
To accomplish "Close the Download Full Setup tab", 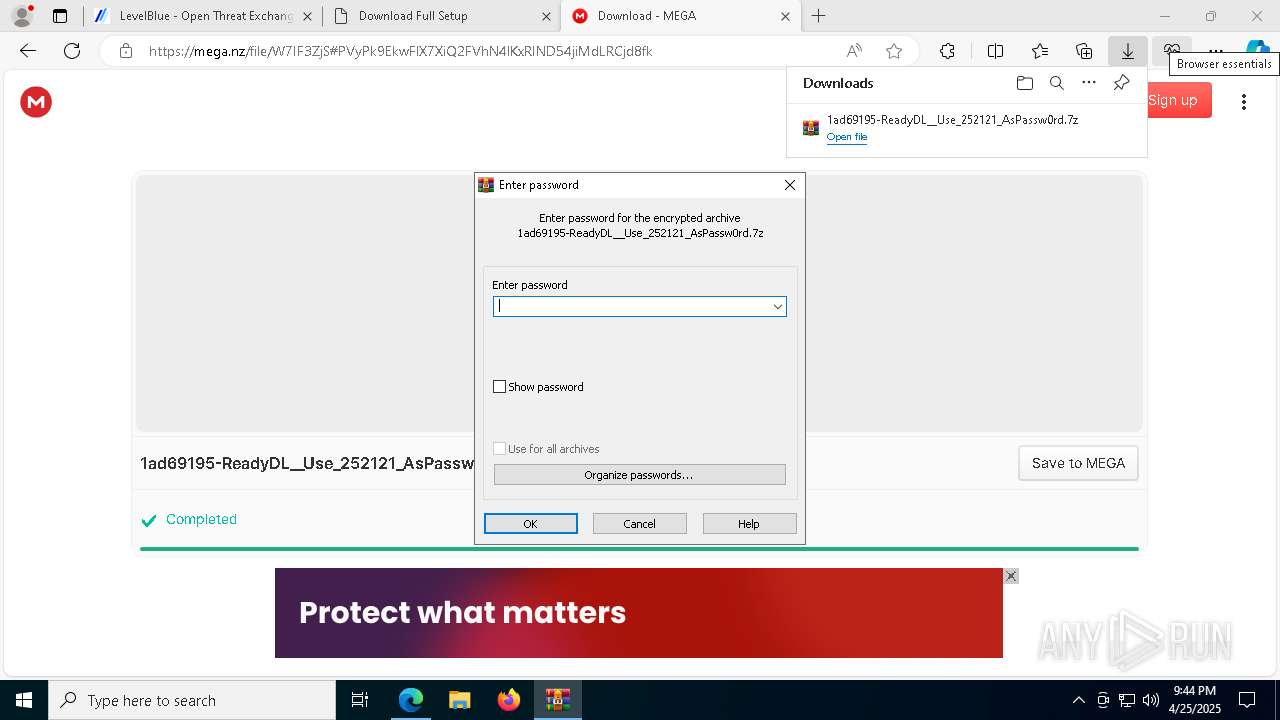I will click(546, 16).
